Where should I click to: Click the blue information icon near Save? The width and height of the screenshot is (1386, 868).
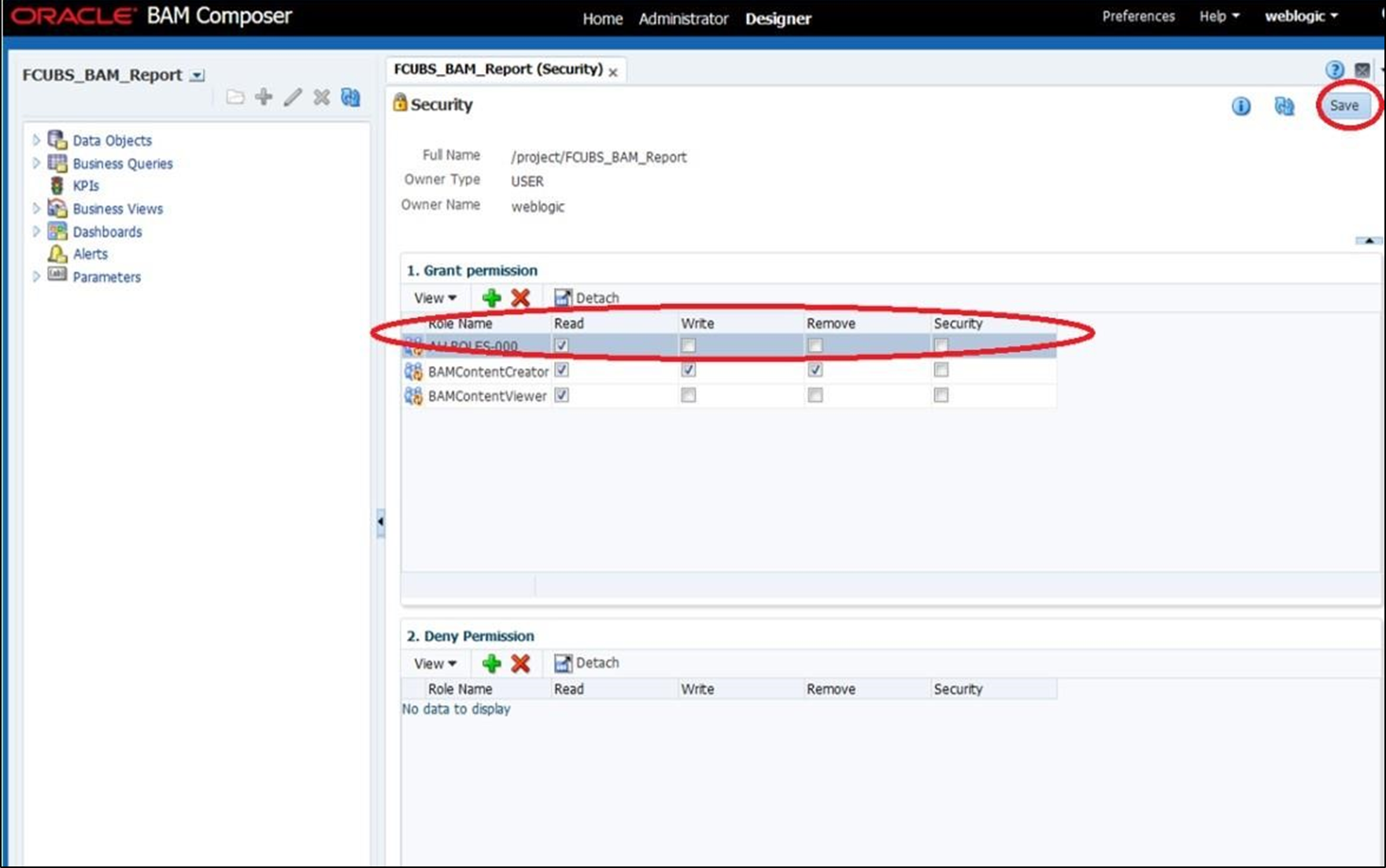pos(1241,106)
